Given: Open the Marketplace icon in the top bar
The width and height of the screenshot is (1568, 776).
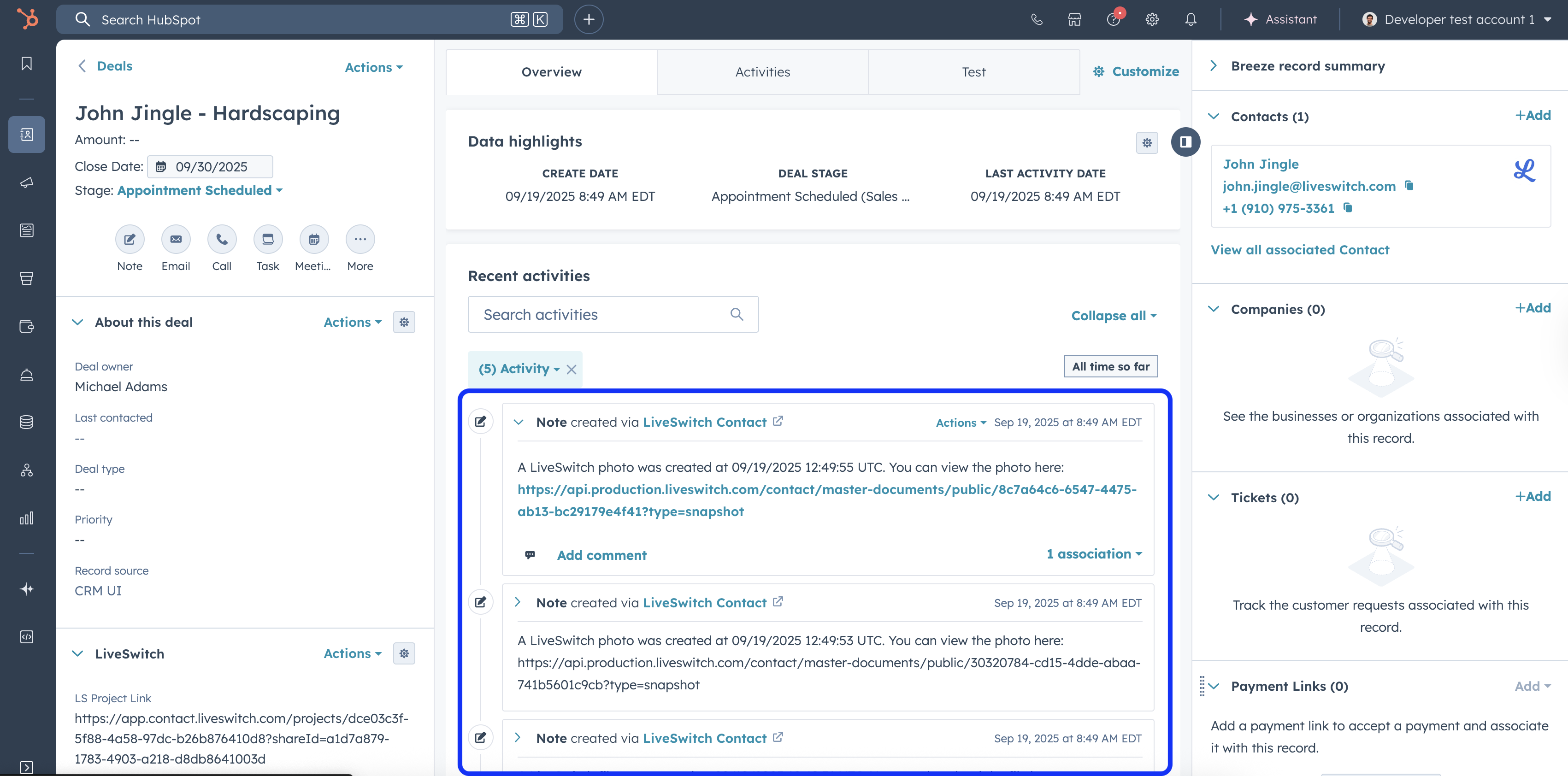Looking at the screenshot, I should pyautogui.click(x=1074, y=19).
